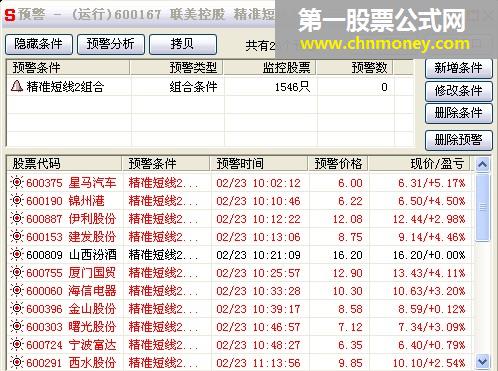Click alert time 02/23 10:21:09
Image resolution: width=498 pixels, height=371 pixels.
258,255
